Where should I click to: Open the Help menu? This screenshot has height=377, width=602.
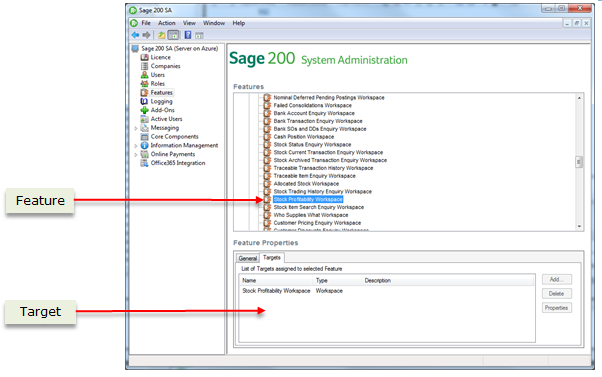(x=238, y=23)
